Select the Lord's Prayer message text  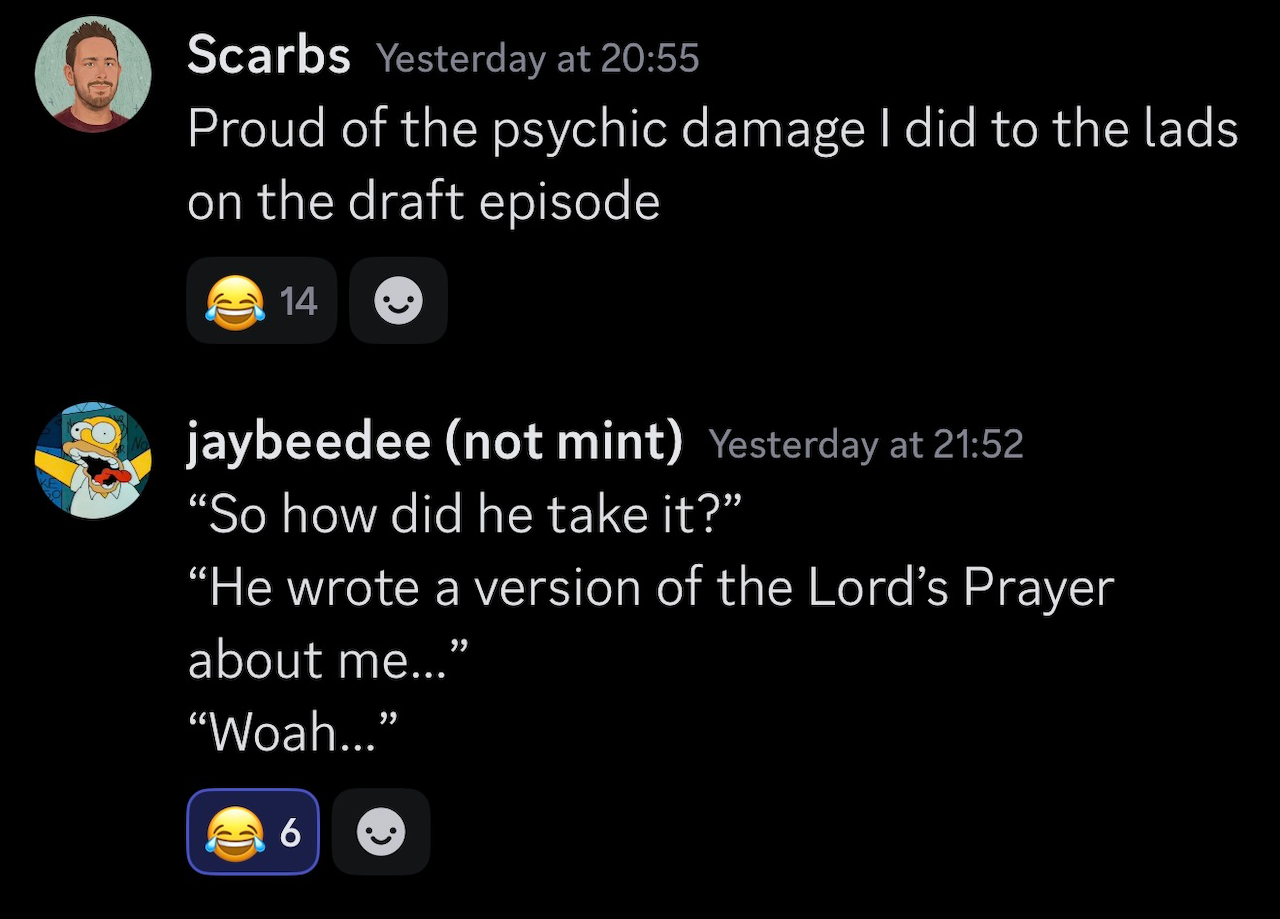pyautogui.click(x=650, y=588)
